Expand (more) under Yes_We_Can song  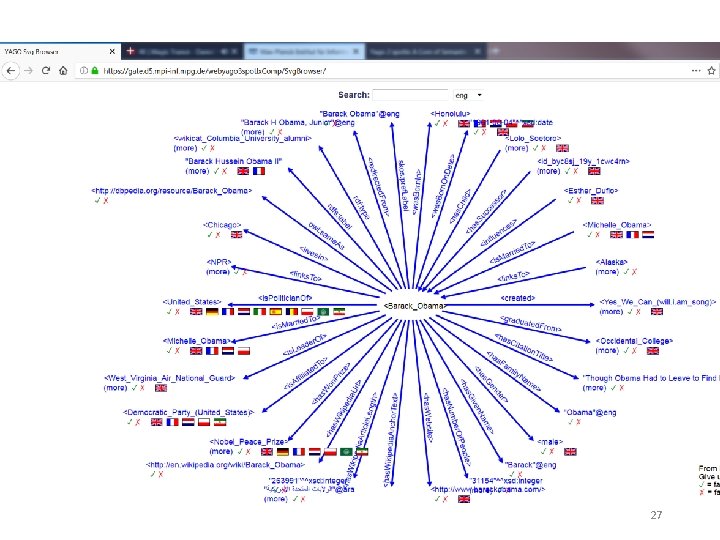(x=611, y=312)
